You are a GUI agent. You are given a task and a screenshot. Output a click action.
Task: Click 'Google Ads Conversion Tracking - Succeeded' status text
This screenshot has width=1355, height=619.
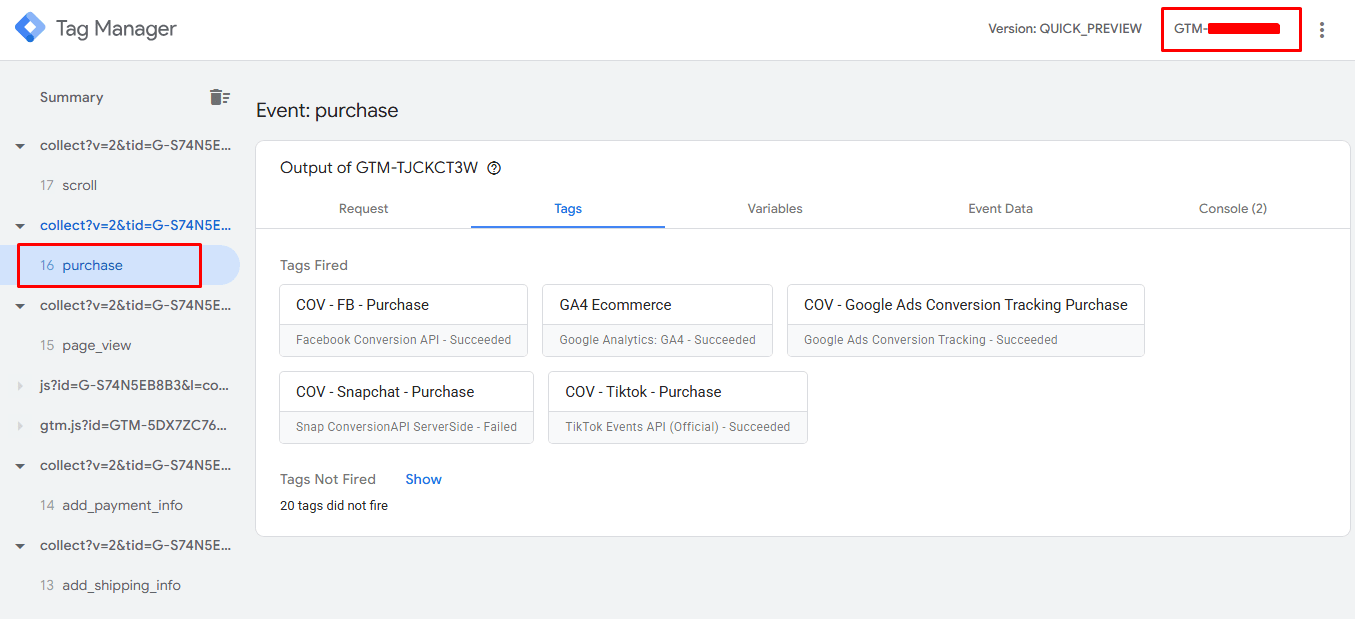tap(931, 340)
